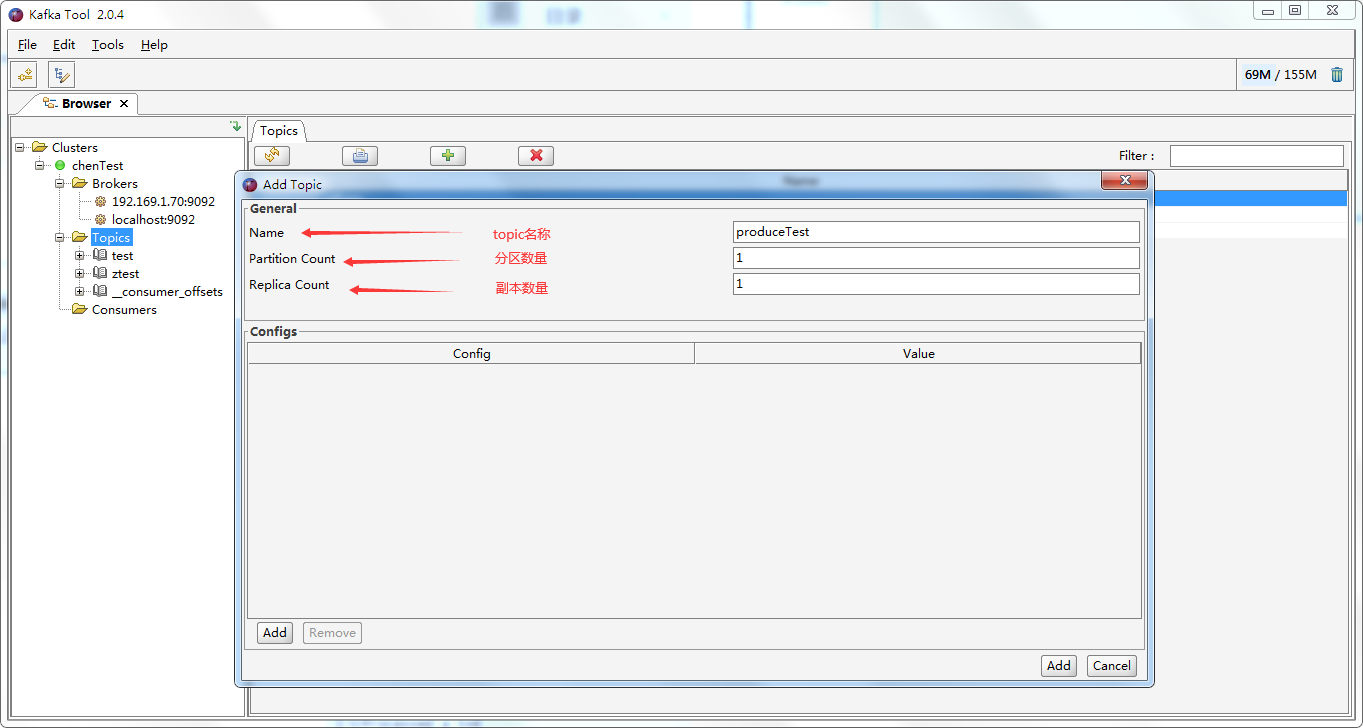Collapse the Brokers node
Viewport: 1363px width, 728px height.
coord(60,184)
